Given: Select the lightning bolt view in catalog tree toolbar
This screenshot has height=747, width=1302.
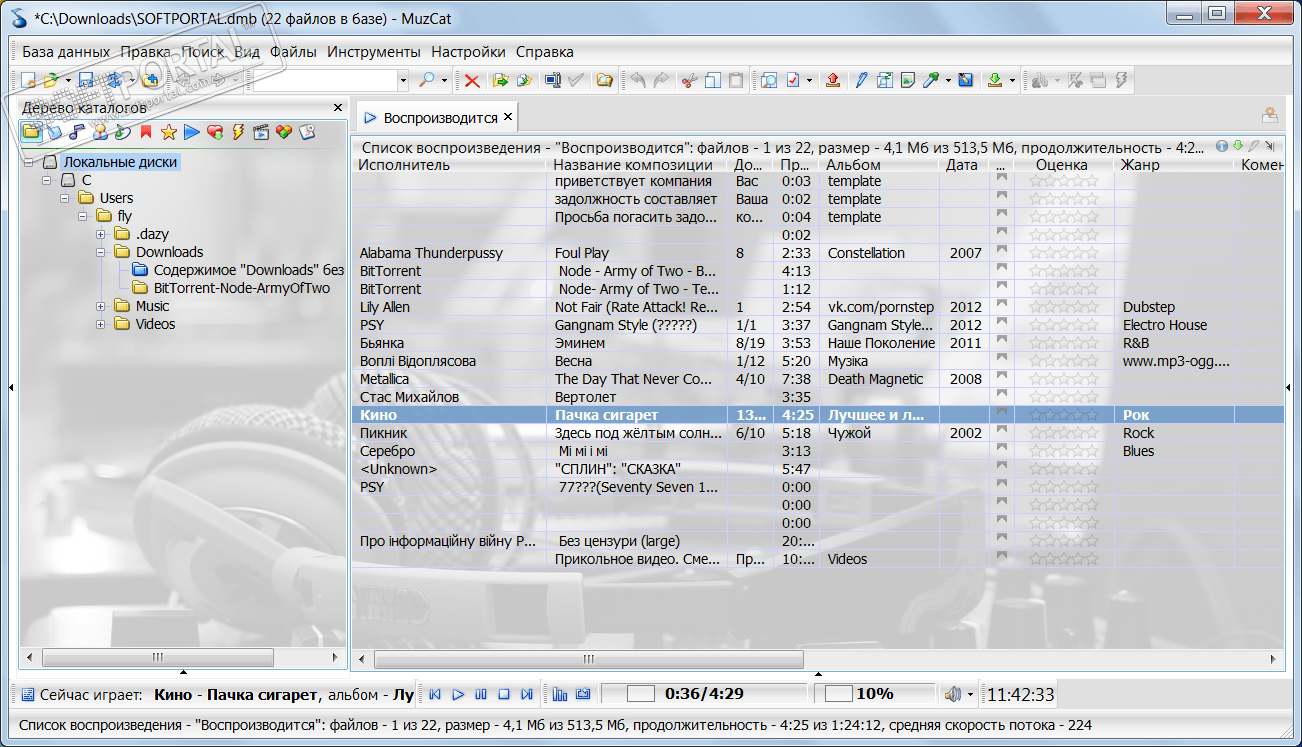Looking at the screenshot, I should click(x=238, y=131).
